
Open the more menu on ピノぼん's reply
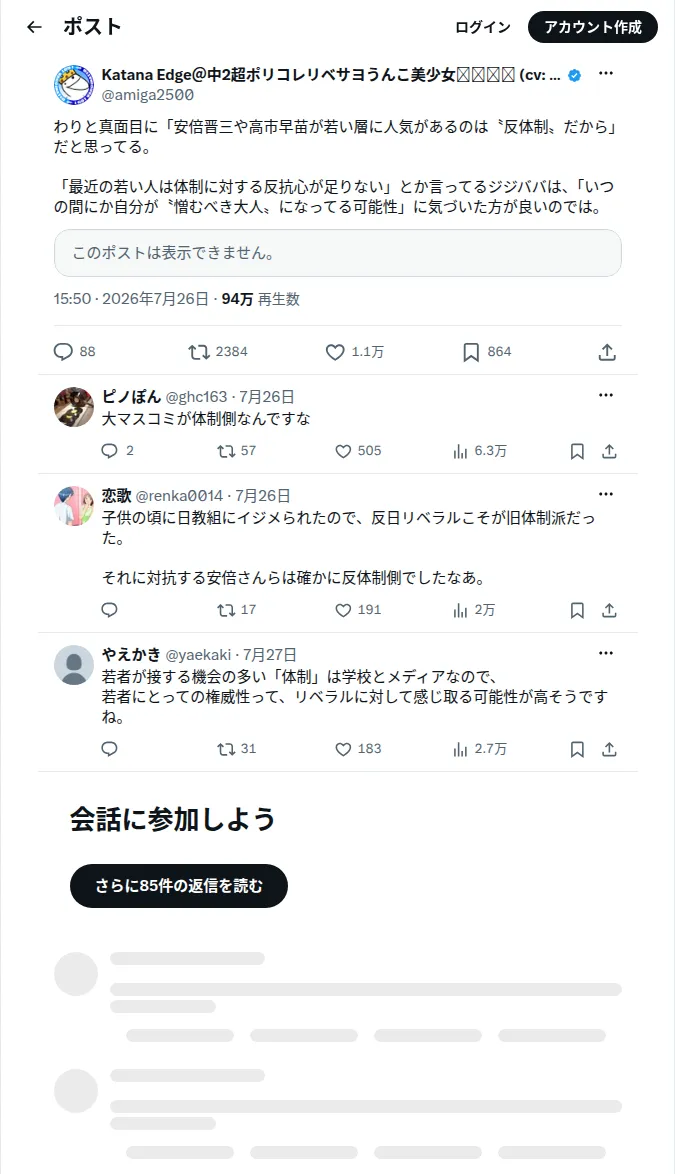pos(606,395)
